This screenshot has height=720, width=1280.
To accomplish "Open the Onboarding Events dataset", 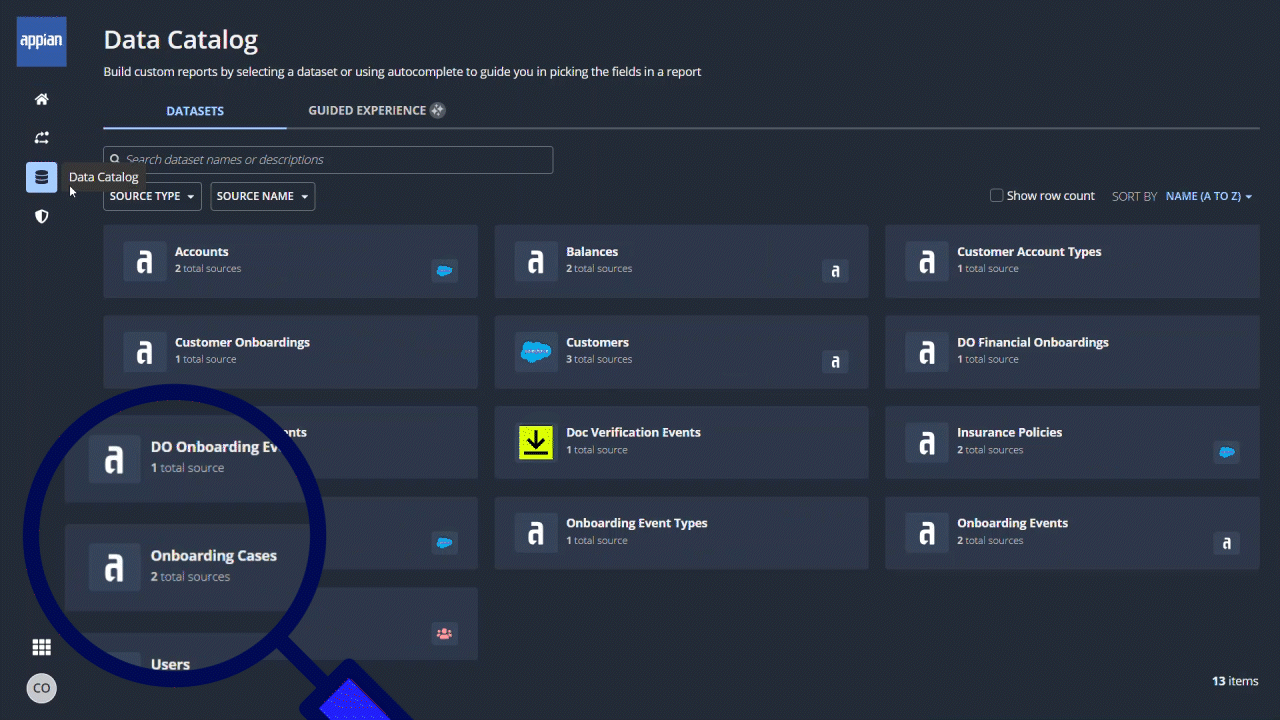I will pos(1072,533).
